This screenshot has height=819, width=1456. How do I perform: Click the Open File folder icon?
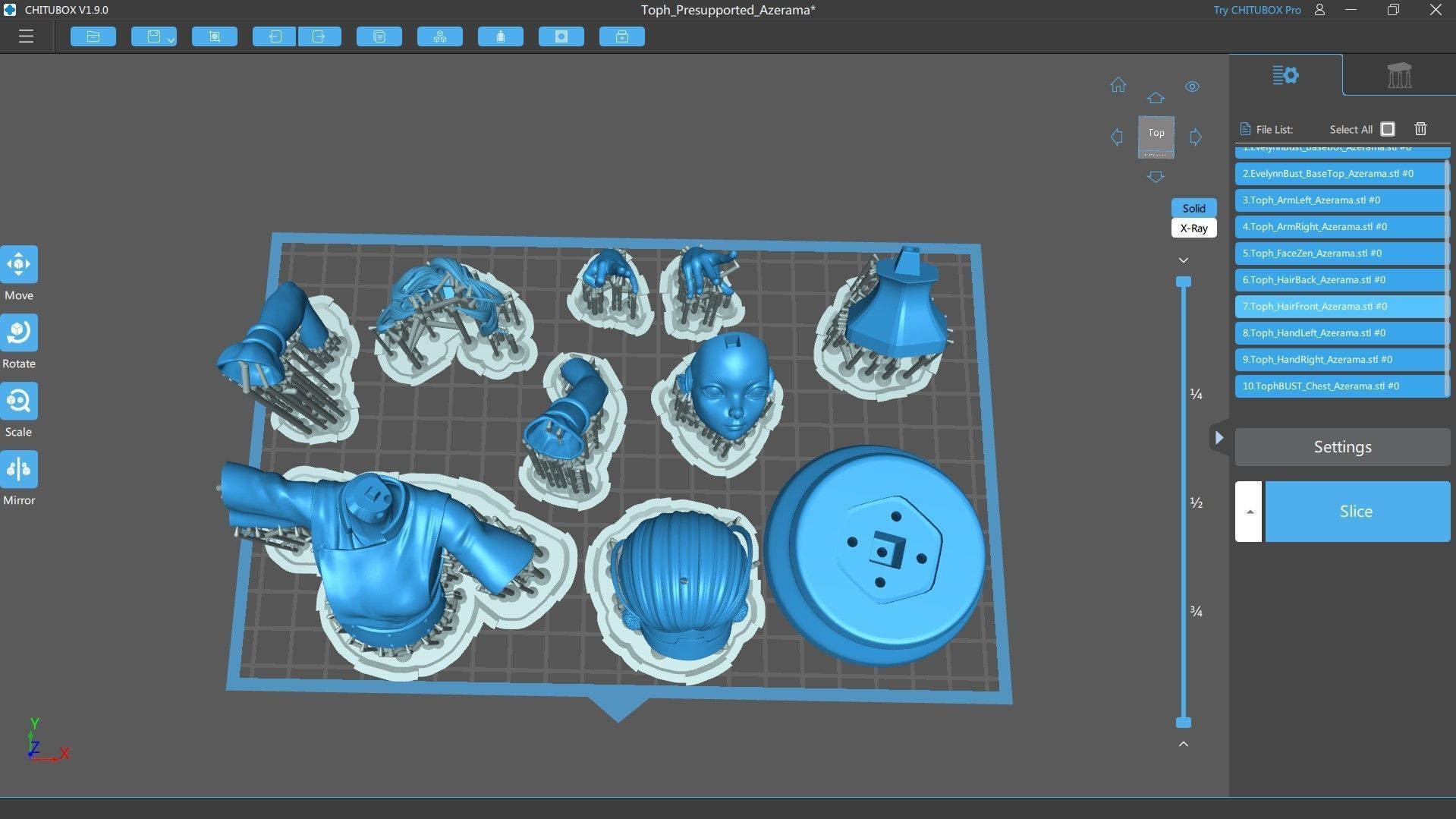(93, 36)
